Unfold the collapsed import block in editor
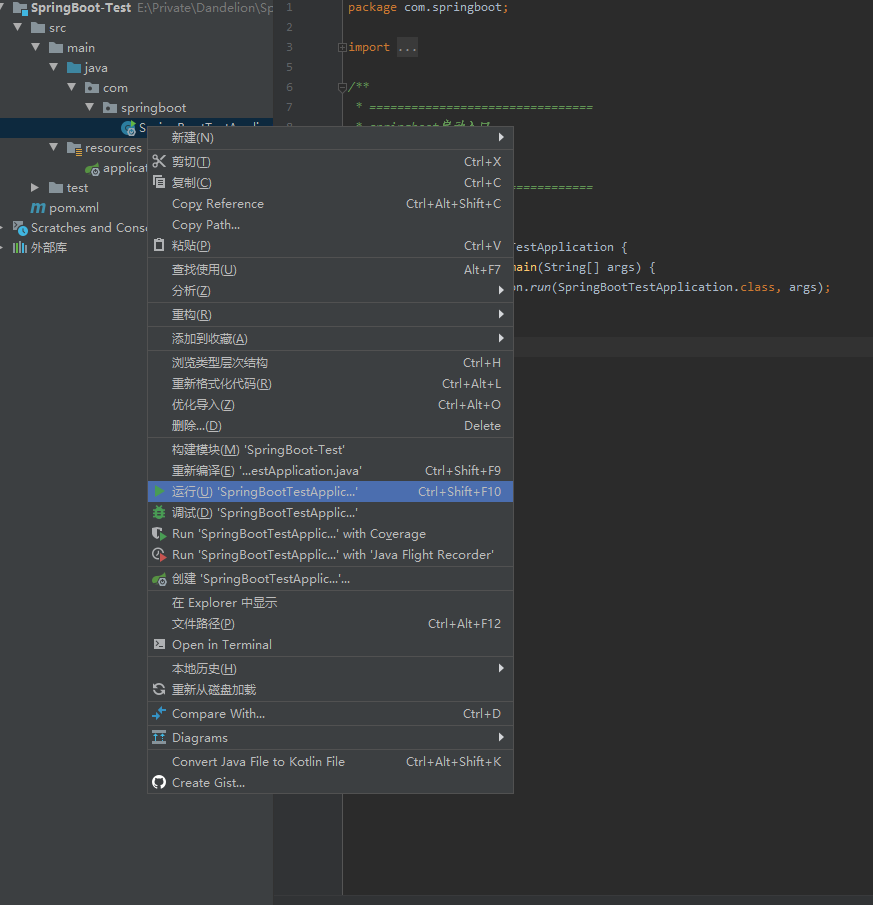 pyautogui.click(x=343, y=47)
